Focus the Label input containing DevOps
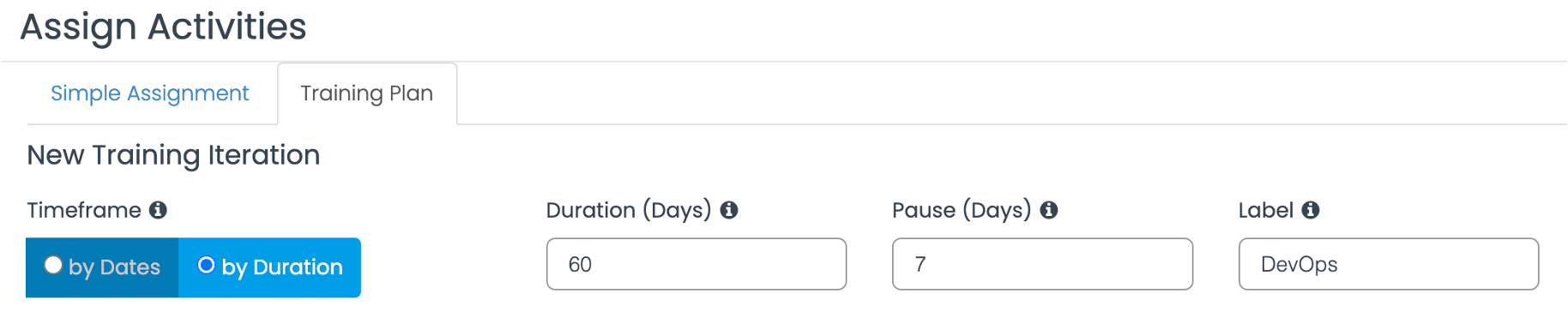 (x=1389, y=264)
